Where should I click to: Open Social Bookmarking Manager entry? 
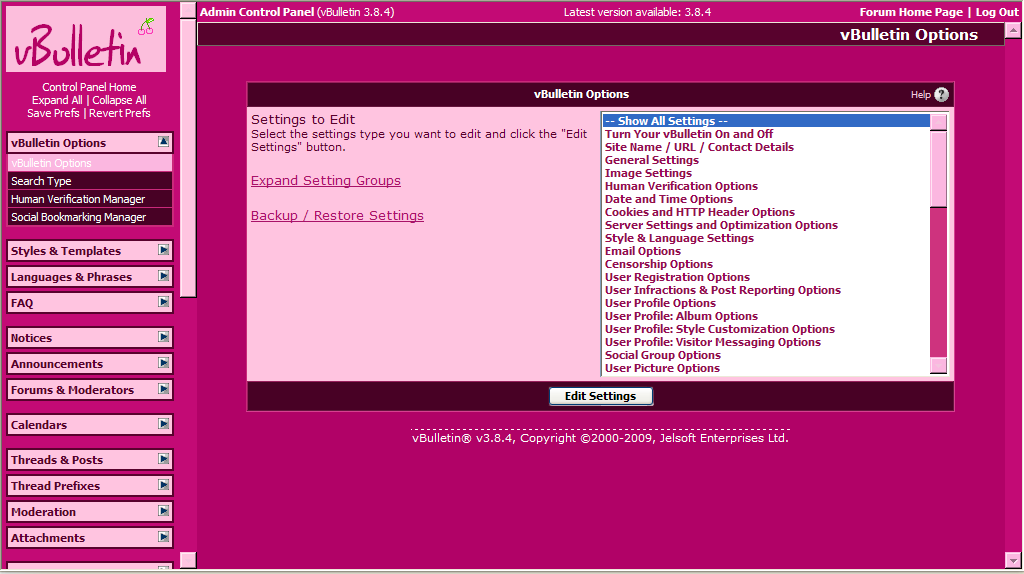(x=89, y=217)
